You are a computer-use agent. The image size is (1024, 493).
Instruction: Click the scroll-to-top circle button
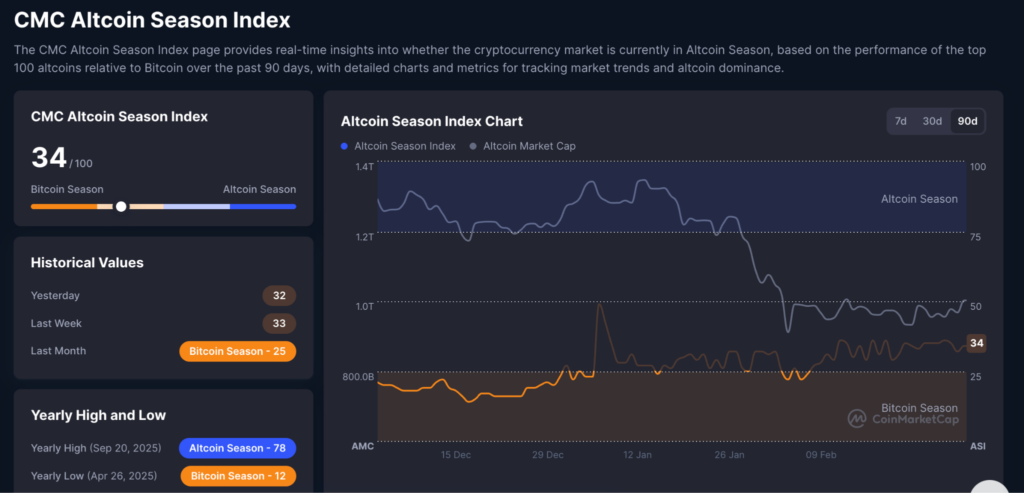pyautogui.click(x=988, y=486)
